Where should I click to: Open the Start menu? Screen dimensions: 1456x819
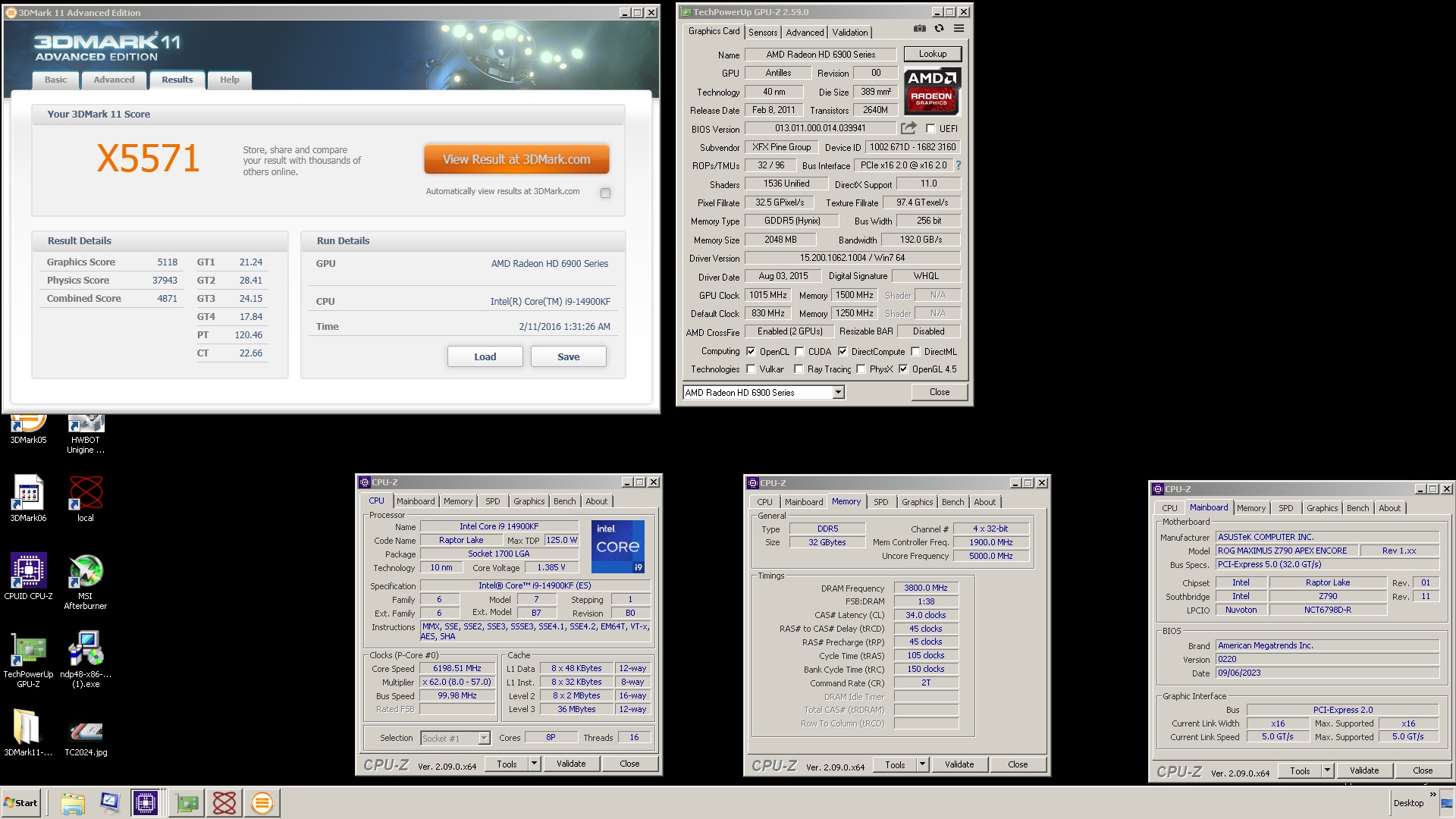click(x=21, y=803)
